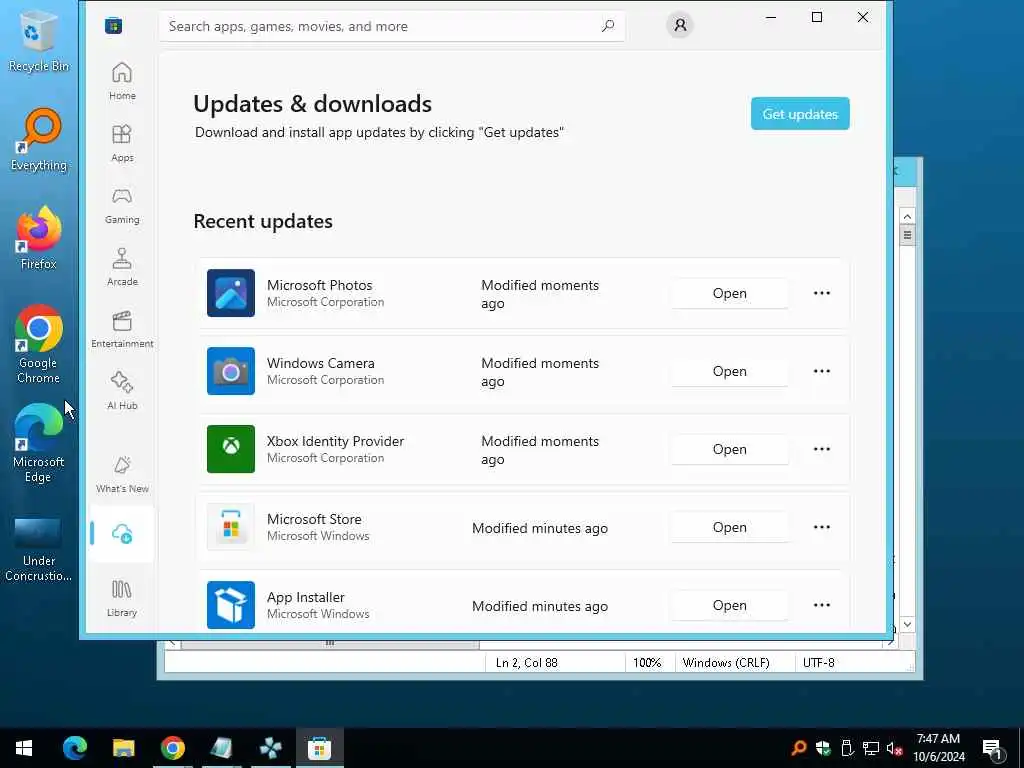This screenshot has width=1024, height=768.
Task: Open Xbox Identity Provider from the list
Action: click(x=729, y=449)
